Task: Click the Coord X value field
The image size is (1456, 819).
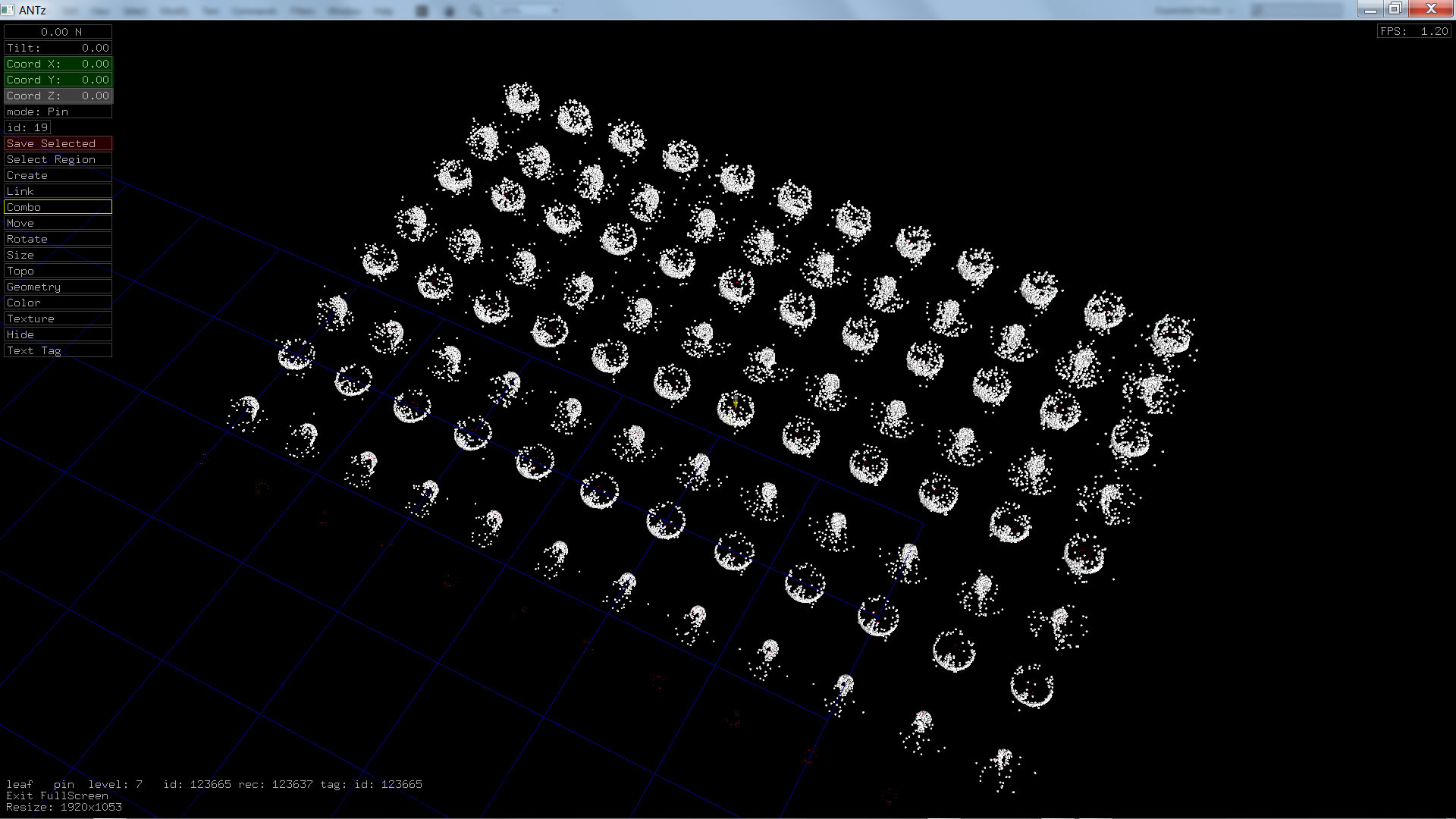Action: (58, 64)
